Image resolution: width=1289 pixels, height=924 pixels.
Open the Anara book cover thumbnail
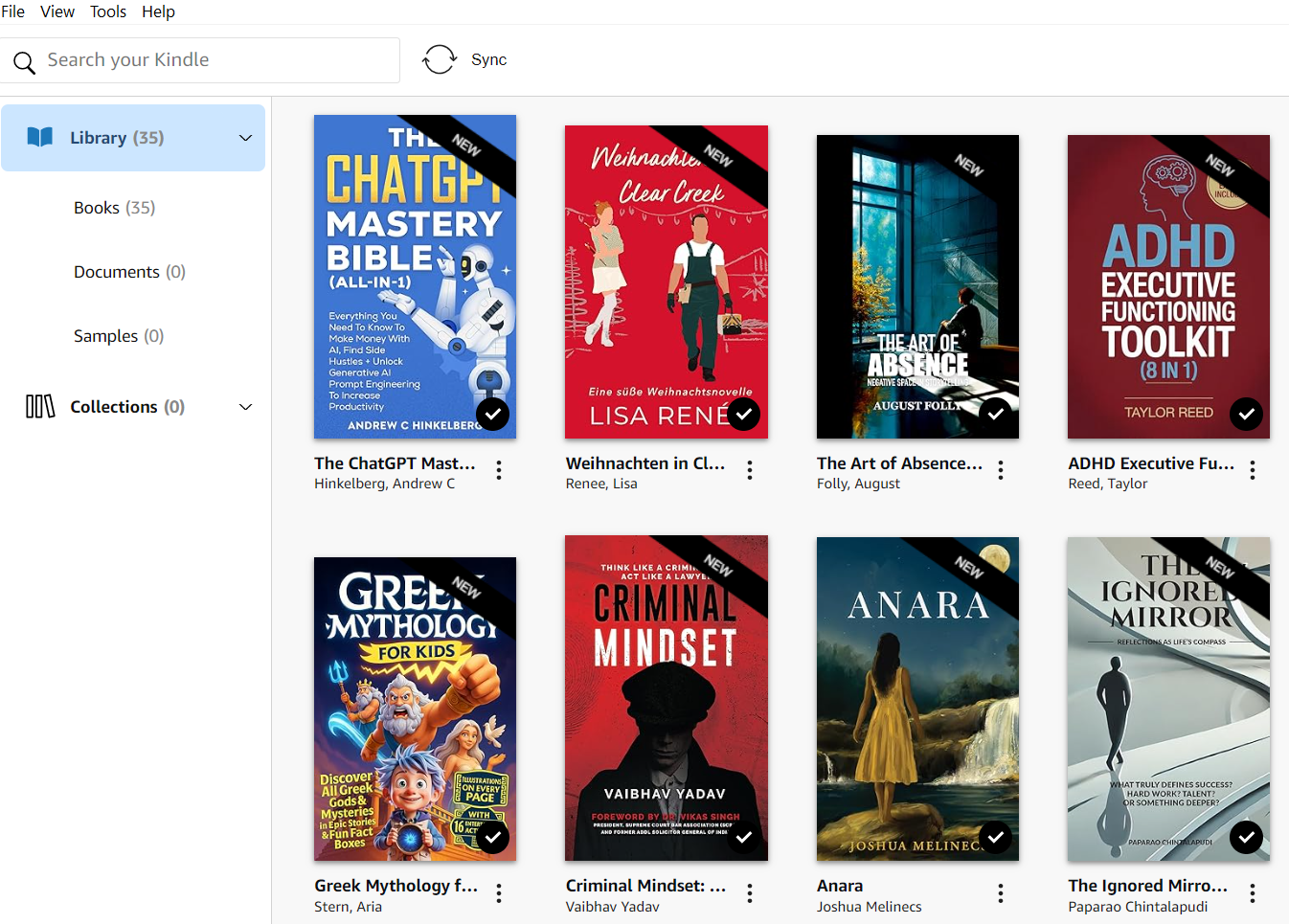pos(917,699)
